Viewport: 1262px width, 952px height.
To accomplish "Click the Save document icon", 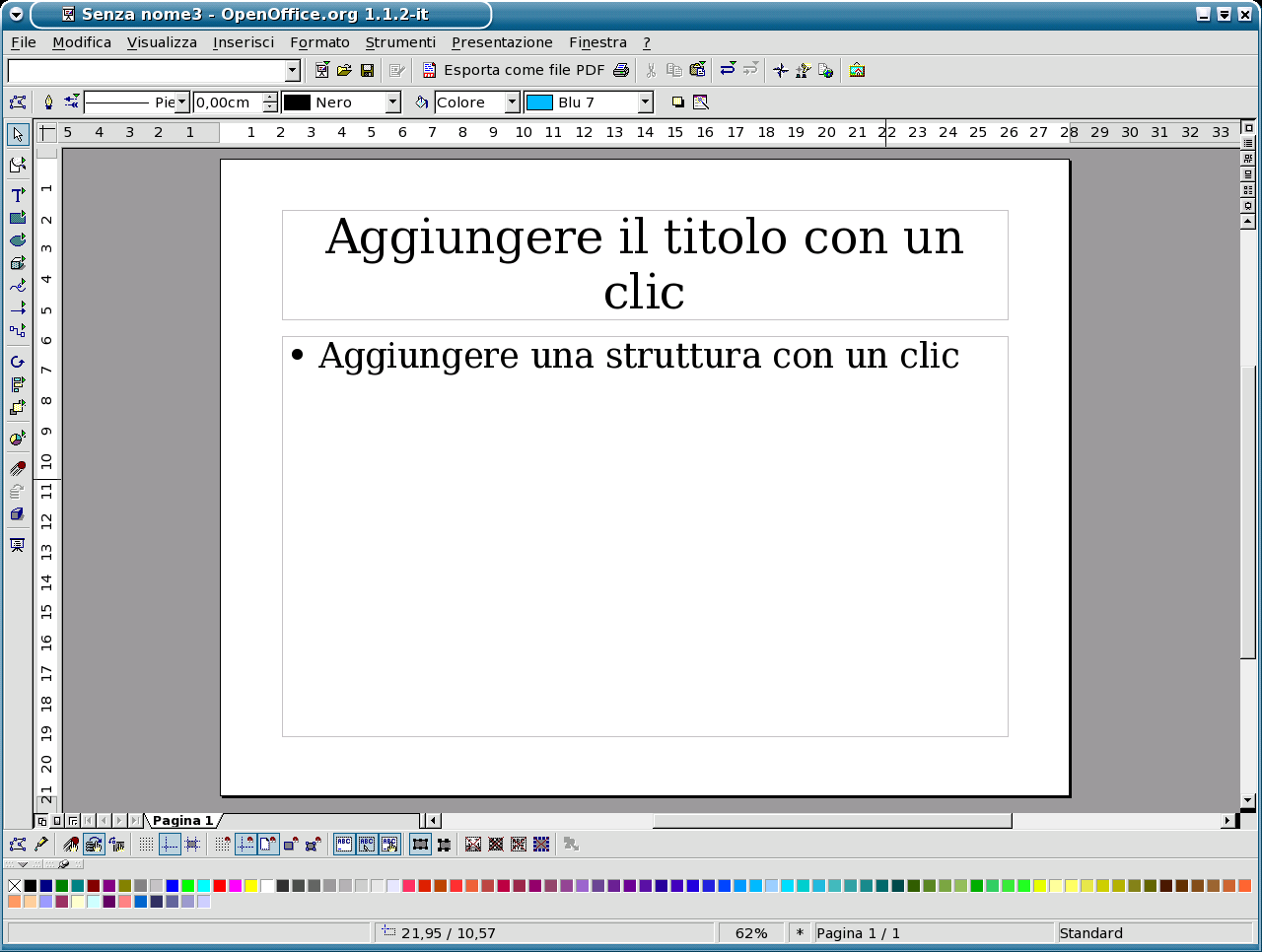I will 367,70.
